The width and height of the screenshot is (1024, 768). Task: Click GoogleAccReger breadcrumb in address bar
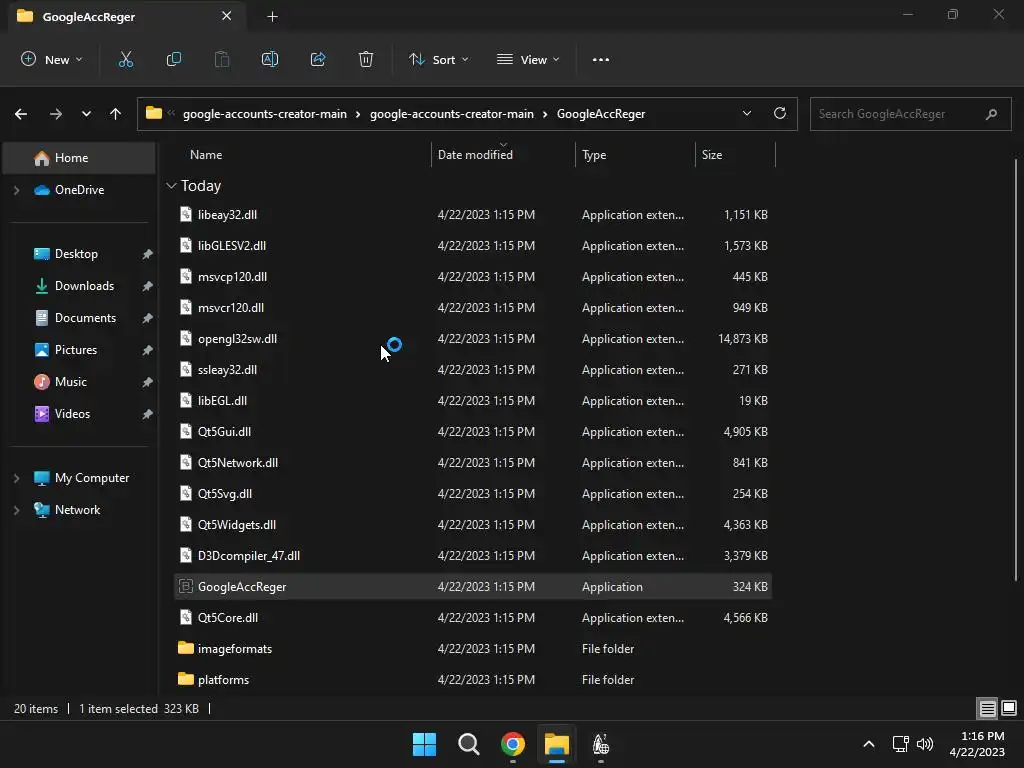(601, 114)
